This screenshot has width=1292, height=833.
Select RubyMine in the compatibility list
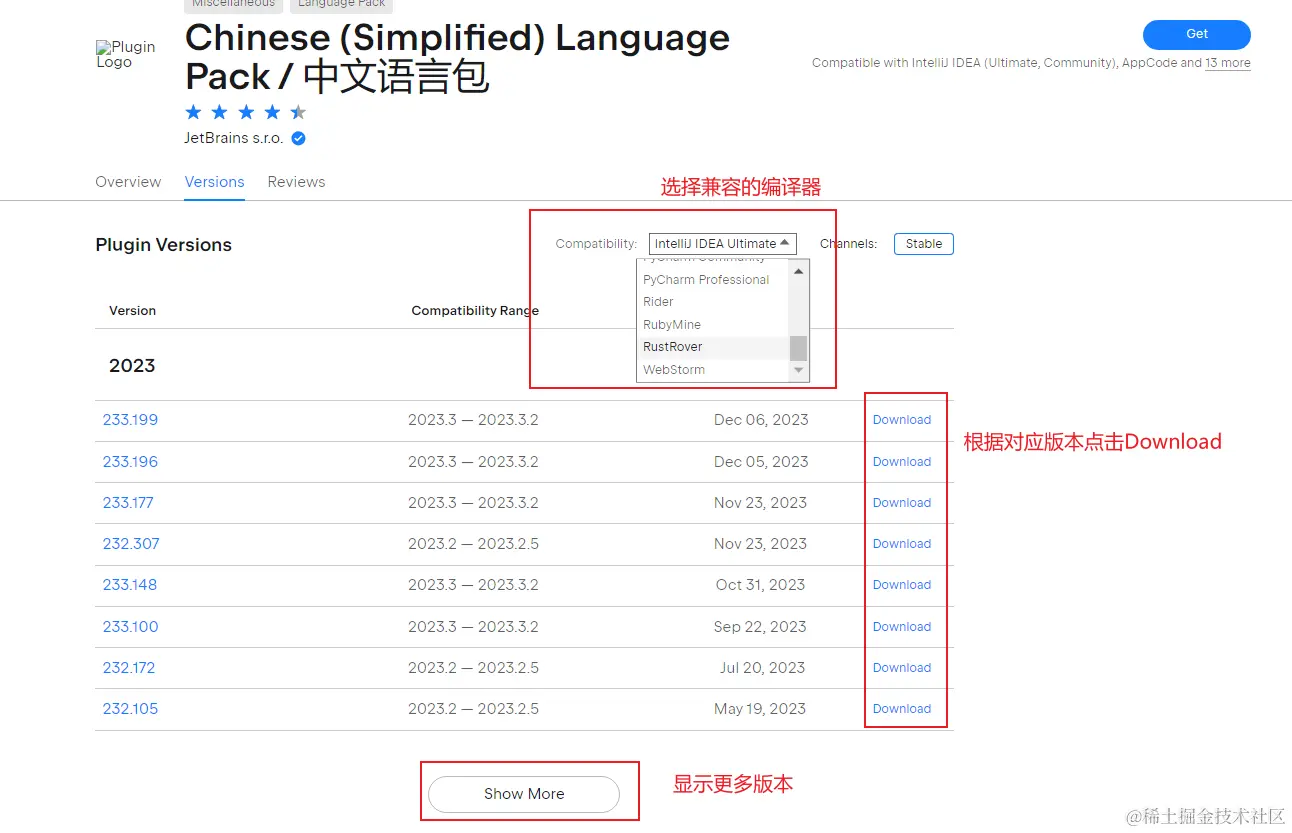point(672,325)
